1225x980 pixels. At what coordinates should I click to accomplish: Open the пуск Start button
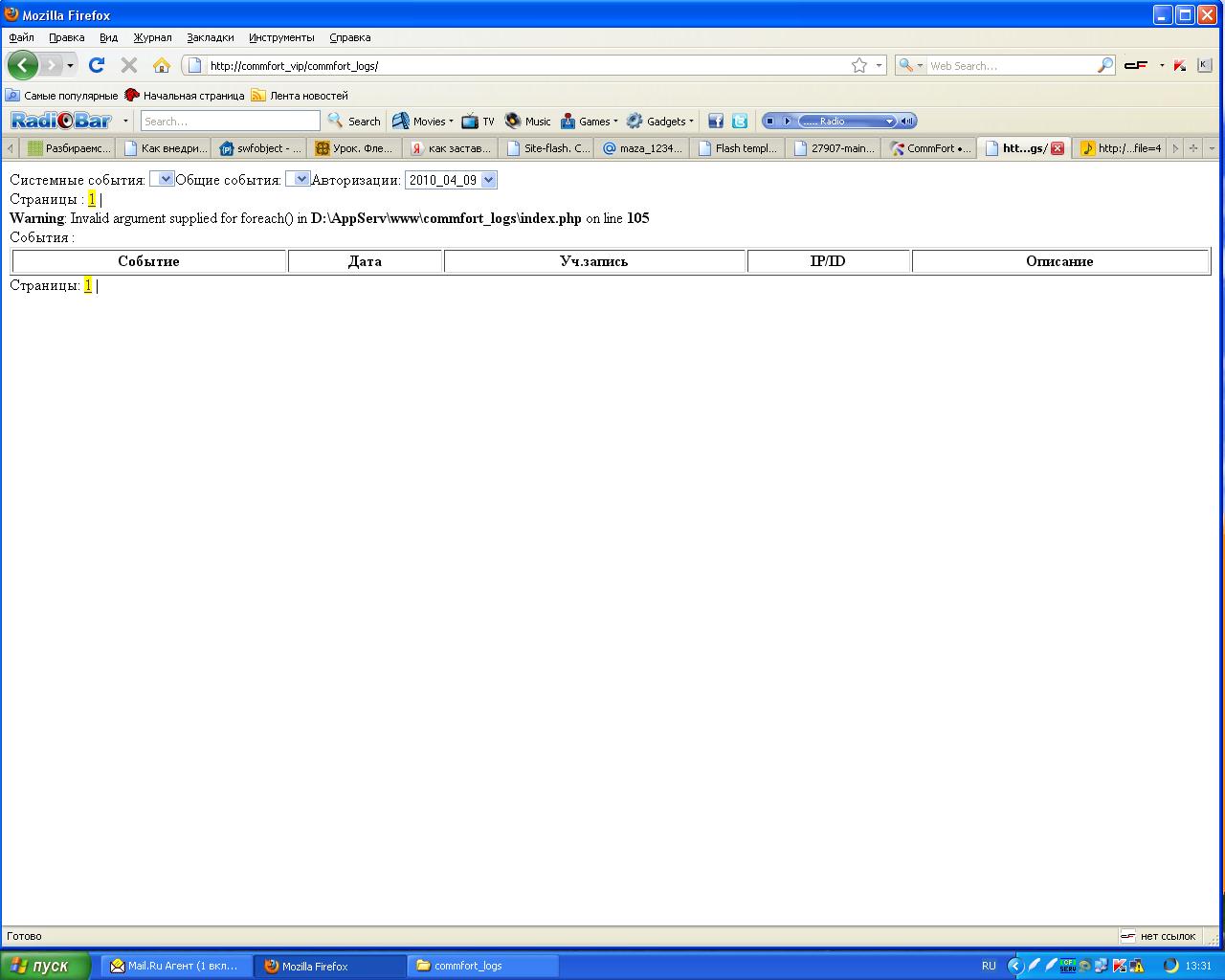pyautogui.click(x=45, y=966)
